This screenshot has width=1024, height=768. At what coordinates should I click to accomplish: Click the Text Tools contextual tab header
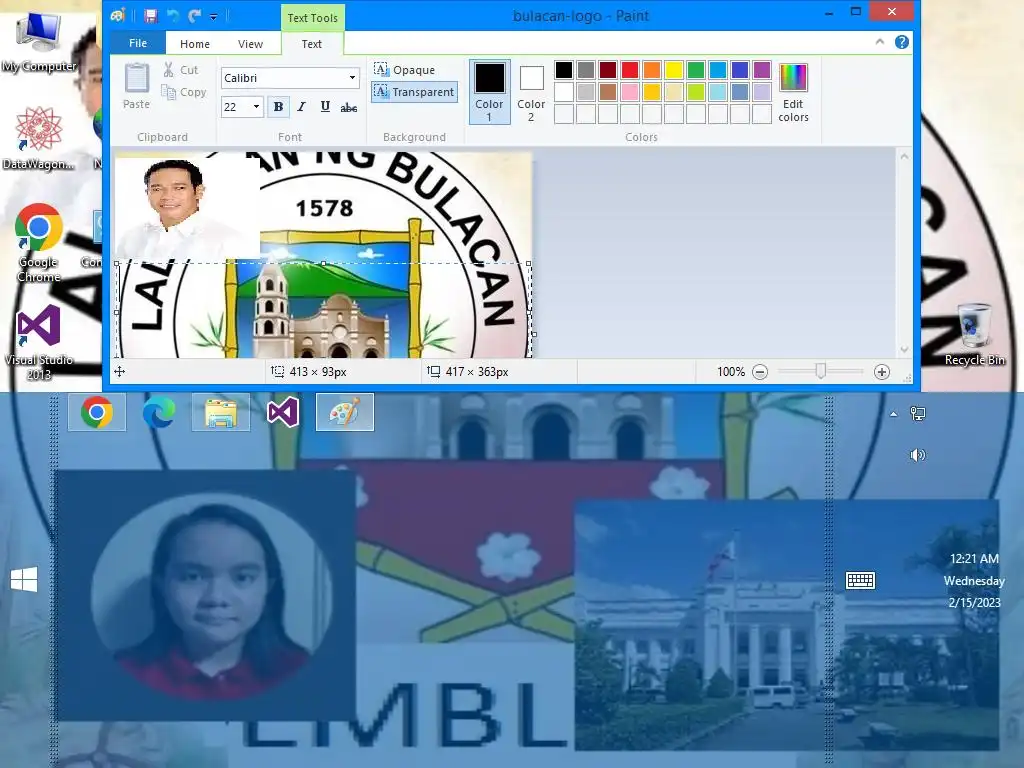pyautogui.click(x=313, y=18)
